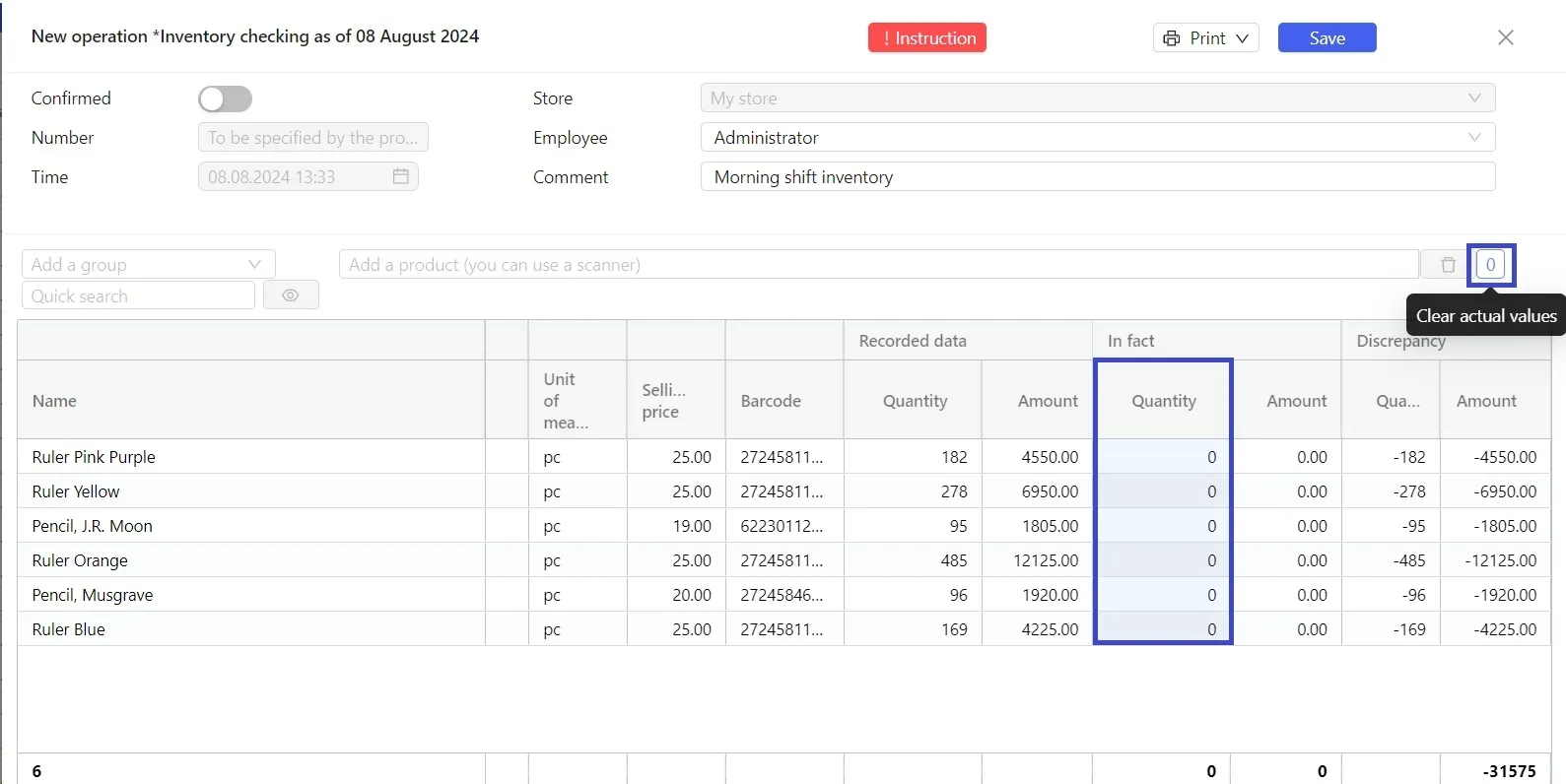Toggle the eye visibility button near Quick search

tap(291, 295)
